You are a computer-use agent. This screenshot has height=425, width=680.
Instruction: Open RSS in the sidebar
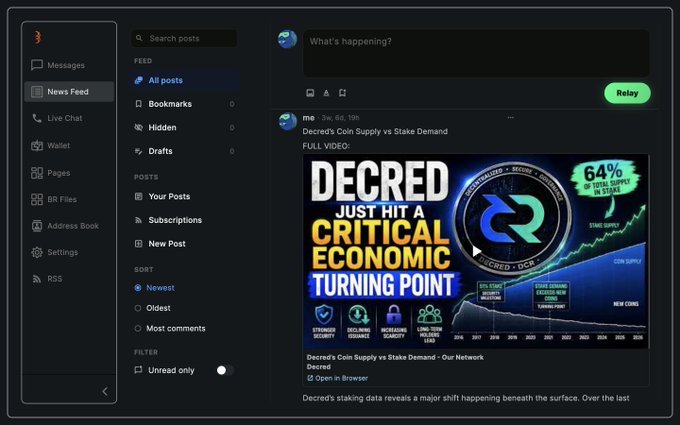tap(69, 279)
